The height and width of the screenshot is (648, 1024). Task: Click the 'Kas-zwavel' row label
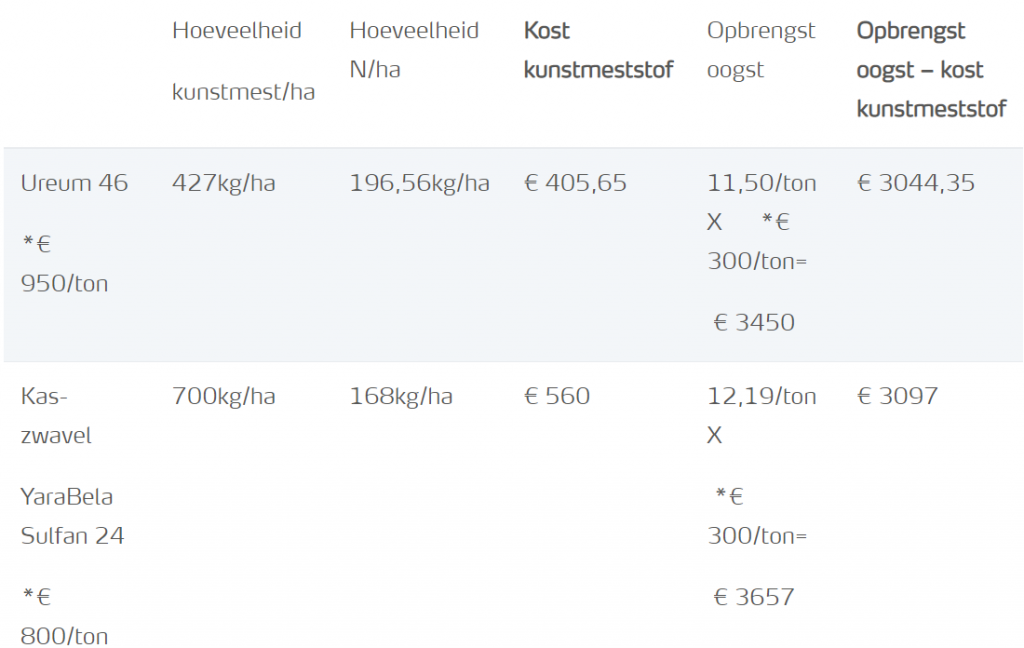[x=56, y=416]
